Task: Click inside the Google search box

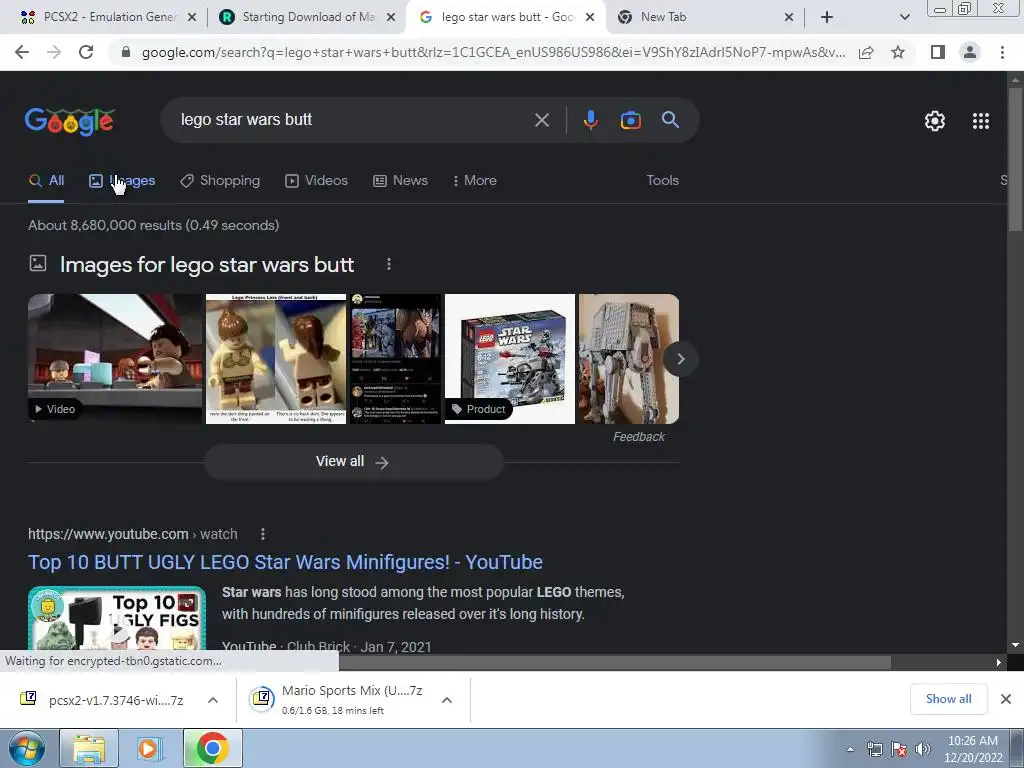Action: (353, 120)
